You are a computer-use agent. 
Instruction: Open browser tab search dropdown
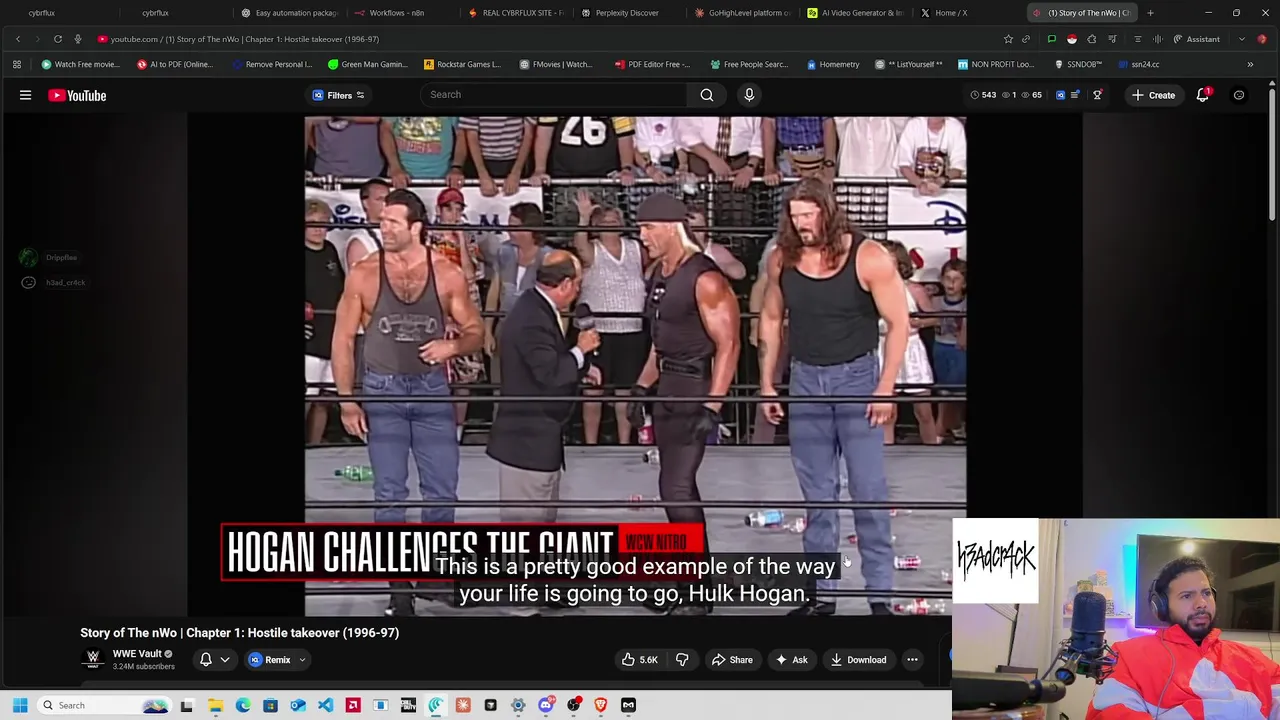(1241, 39)
